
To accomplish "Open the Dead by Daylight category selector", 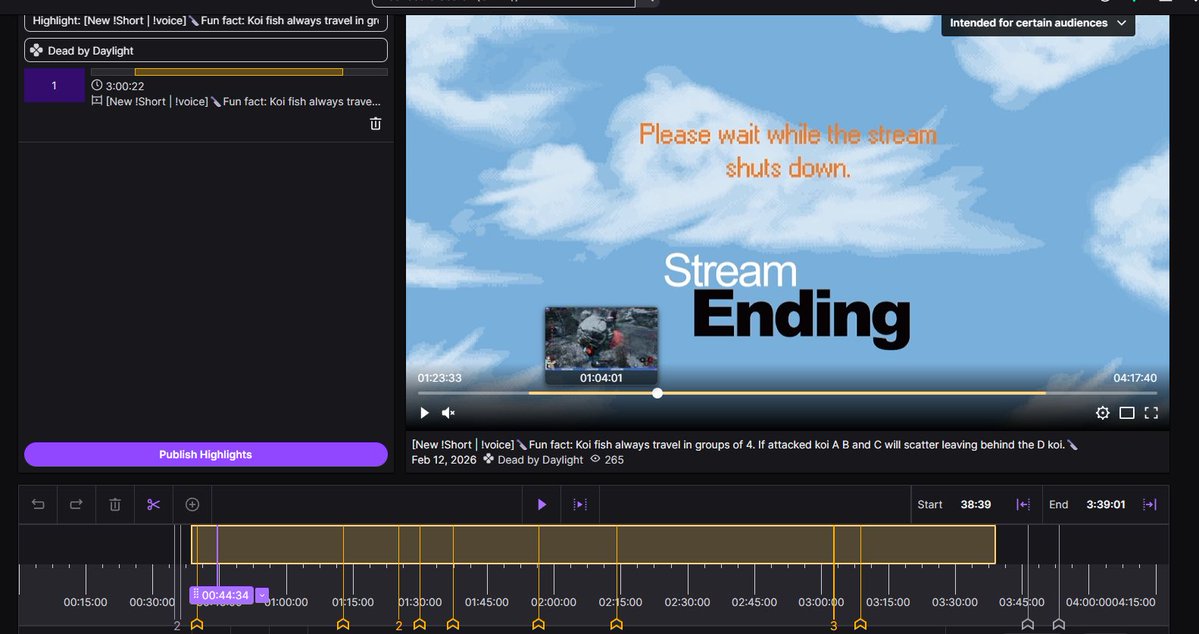I will pyautogui.click(x=205, y=50).
